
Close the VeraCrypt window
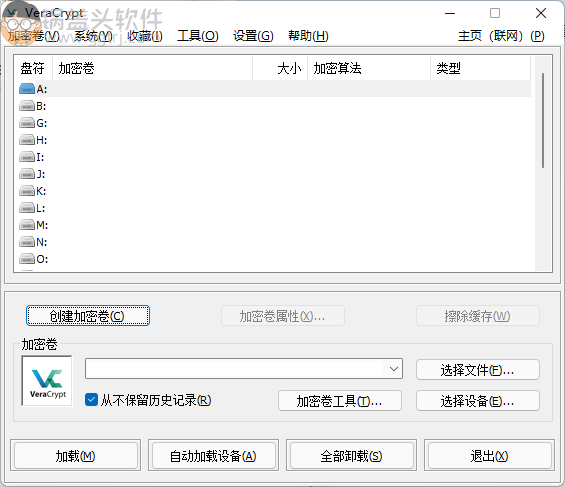point(541,13)
